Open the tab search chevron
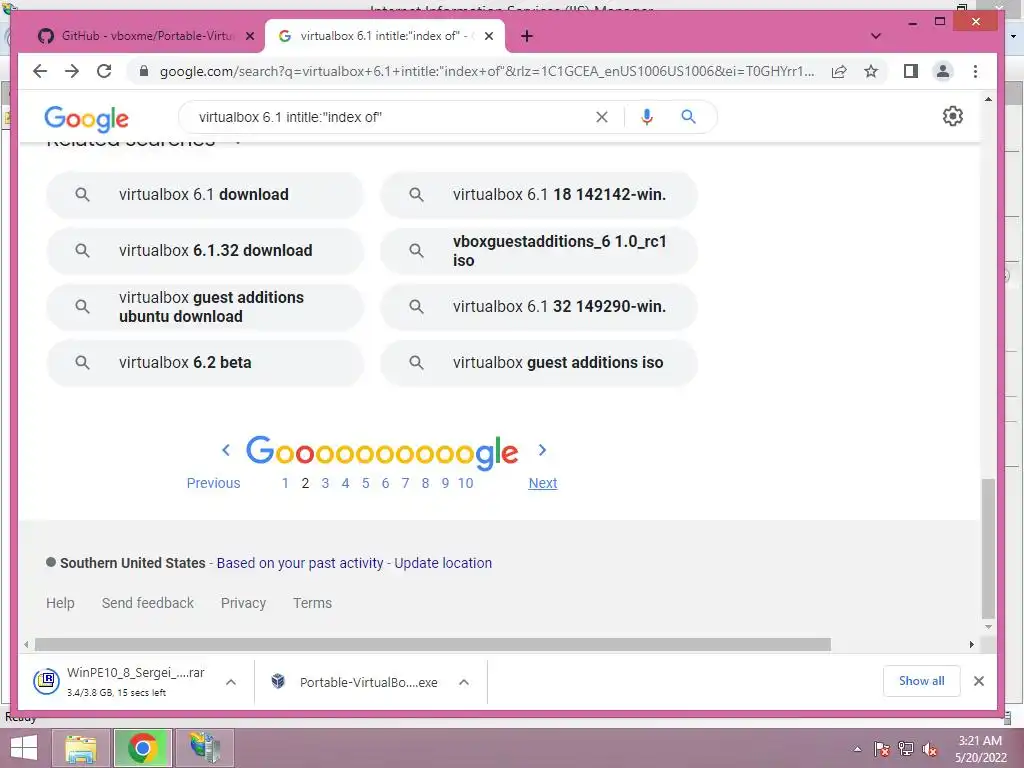 tap(876, 36)
